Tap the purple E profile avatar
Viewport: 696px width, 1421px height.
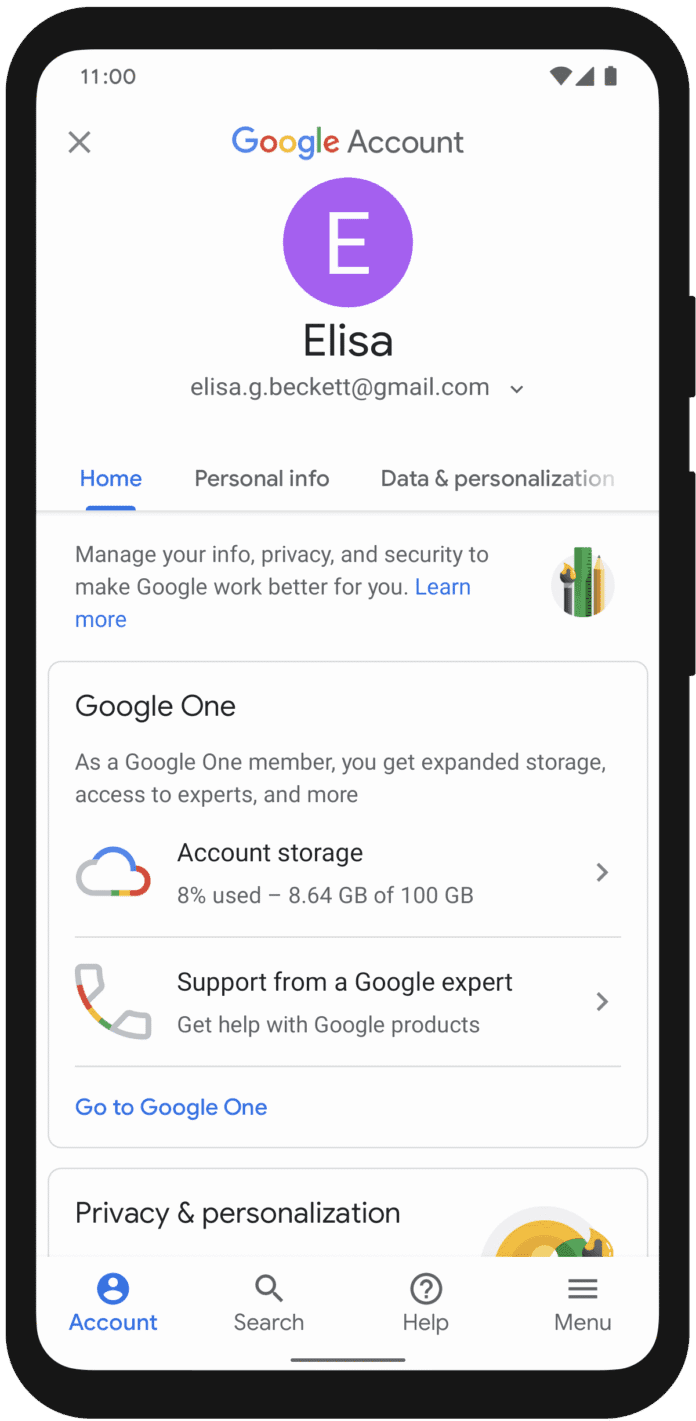[x=348, y=241]
